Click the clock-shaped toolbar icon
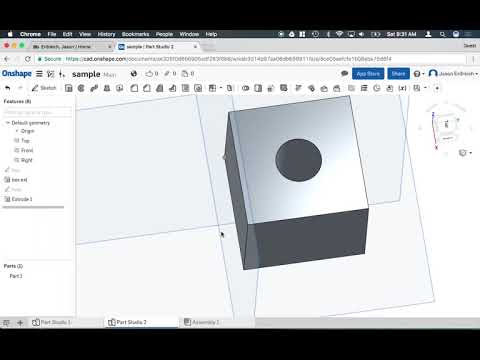The height and width of the screenshot is (360, 480). [x=377, y=88]
